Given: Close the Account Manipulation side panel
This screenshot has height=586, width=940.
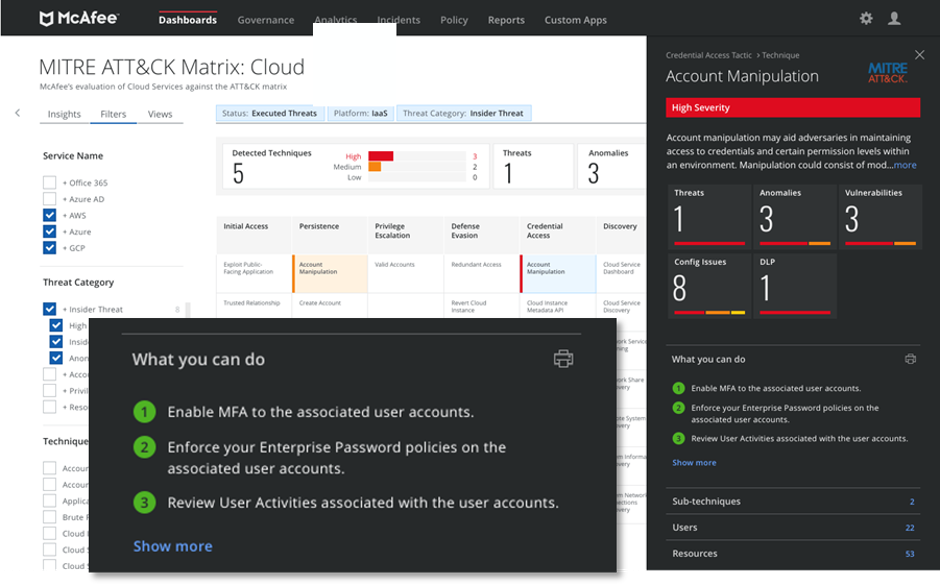Looking at the screenshot, I should (x=919, y=55).
